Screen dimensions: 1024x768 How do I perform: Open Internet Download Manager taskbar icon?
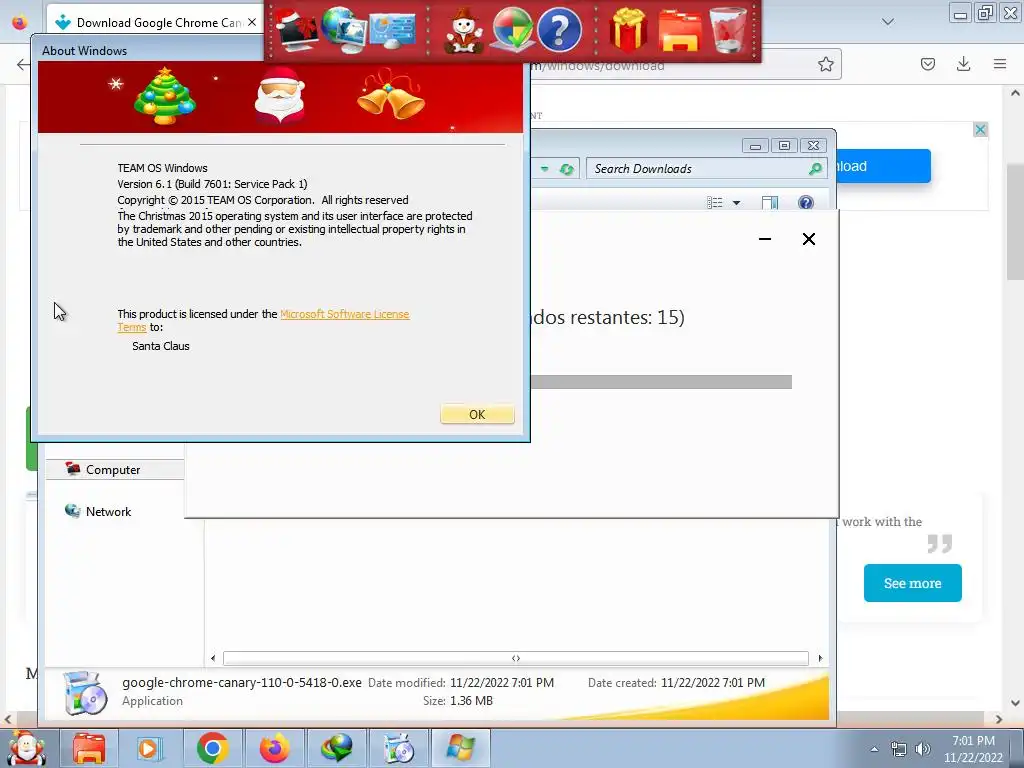(336, 748)
